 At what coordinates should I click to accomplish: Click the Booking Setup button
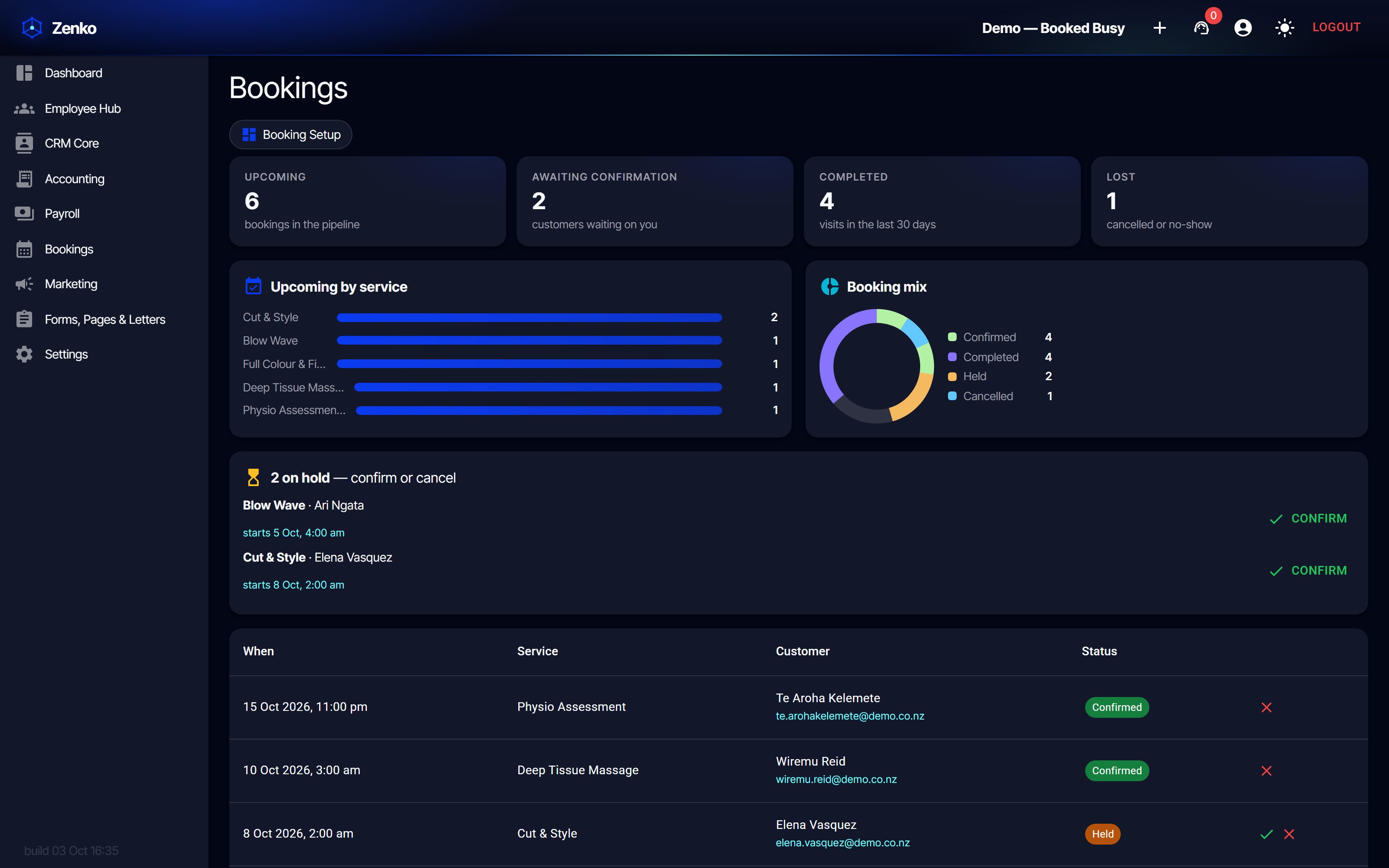coord(290,135)
